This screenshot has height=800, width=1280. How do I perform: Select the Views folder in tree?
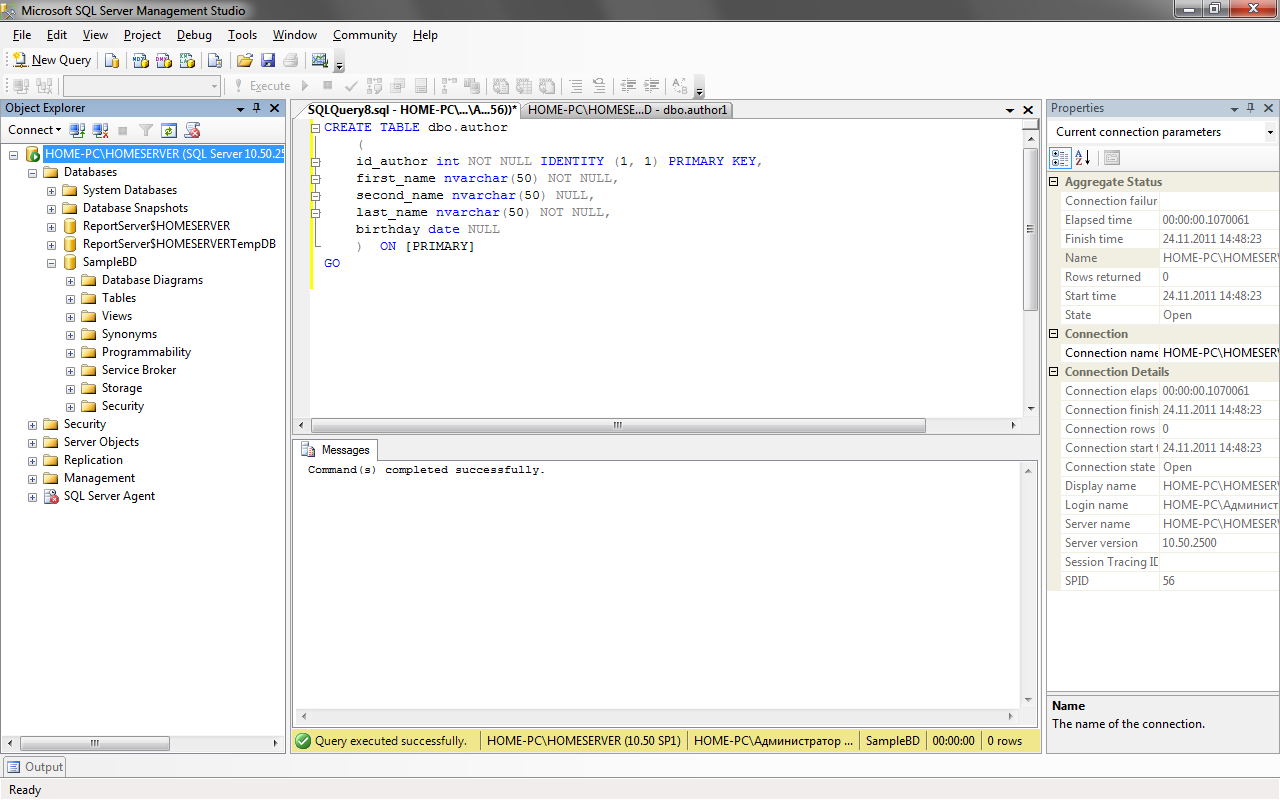click(117, 316)
